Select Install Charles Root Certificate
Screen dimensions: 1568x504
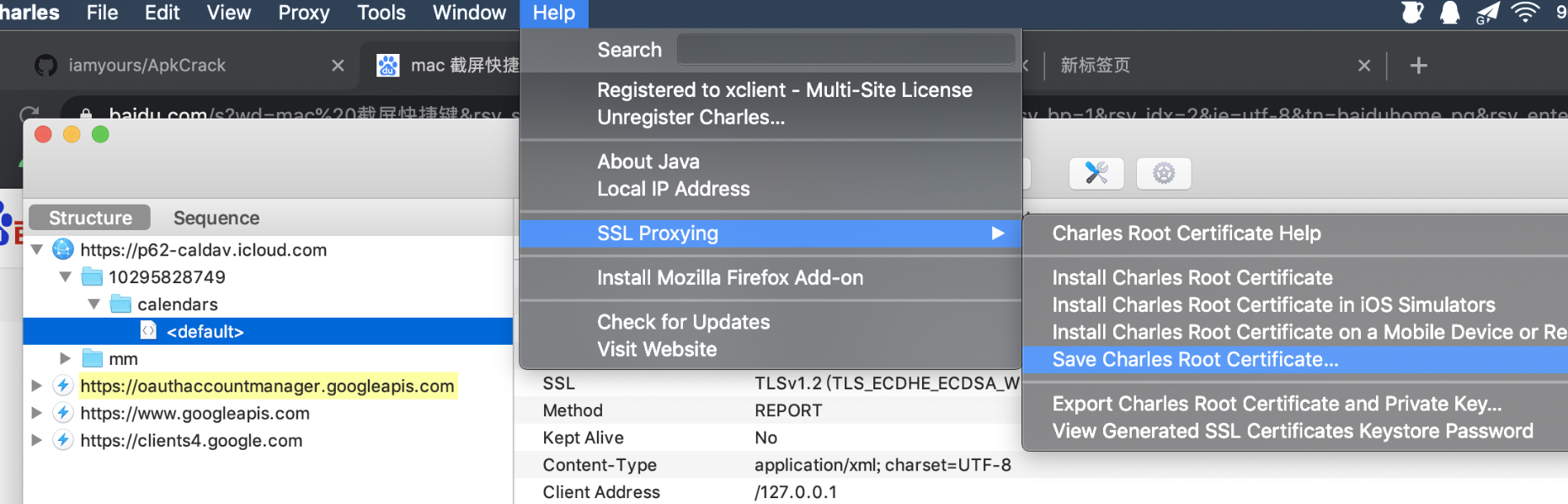pyautogui.click(x=1192, y=277)
